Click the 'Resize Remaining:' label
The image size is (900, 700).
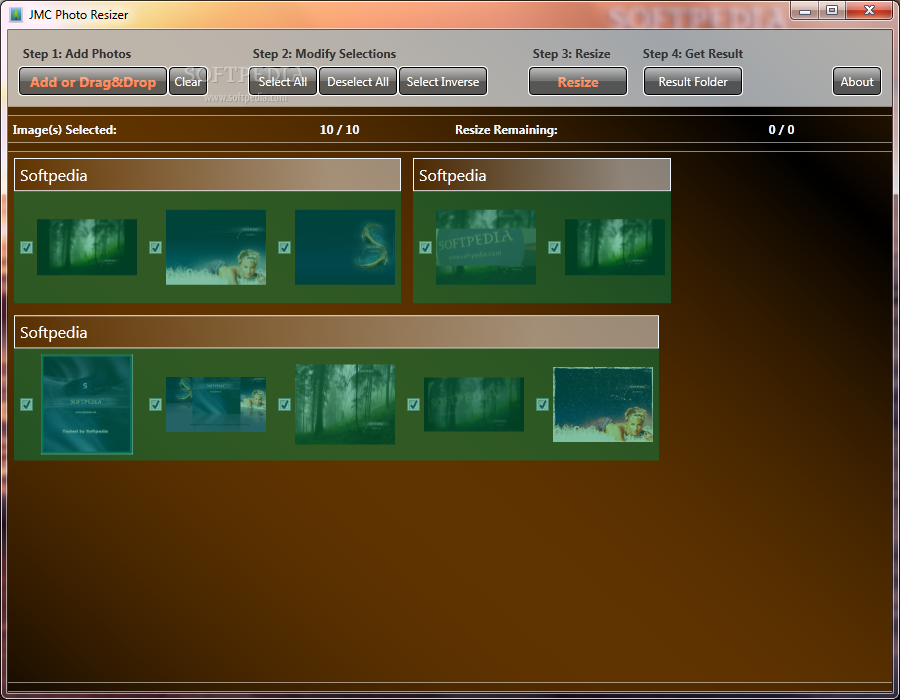coord(506,130)
